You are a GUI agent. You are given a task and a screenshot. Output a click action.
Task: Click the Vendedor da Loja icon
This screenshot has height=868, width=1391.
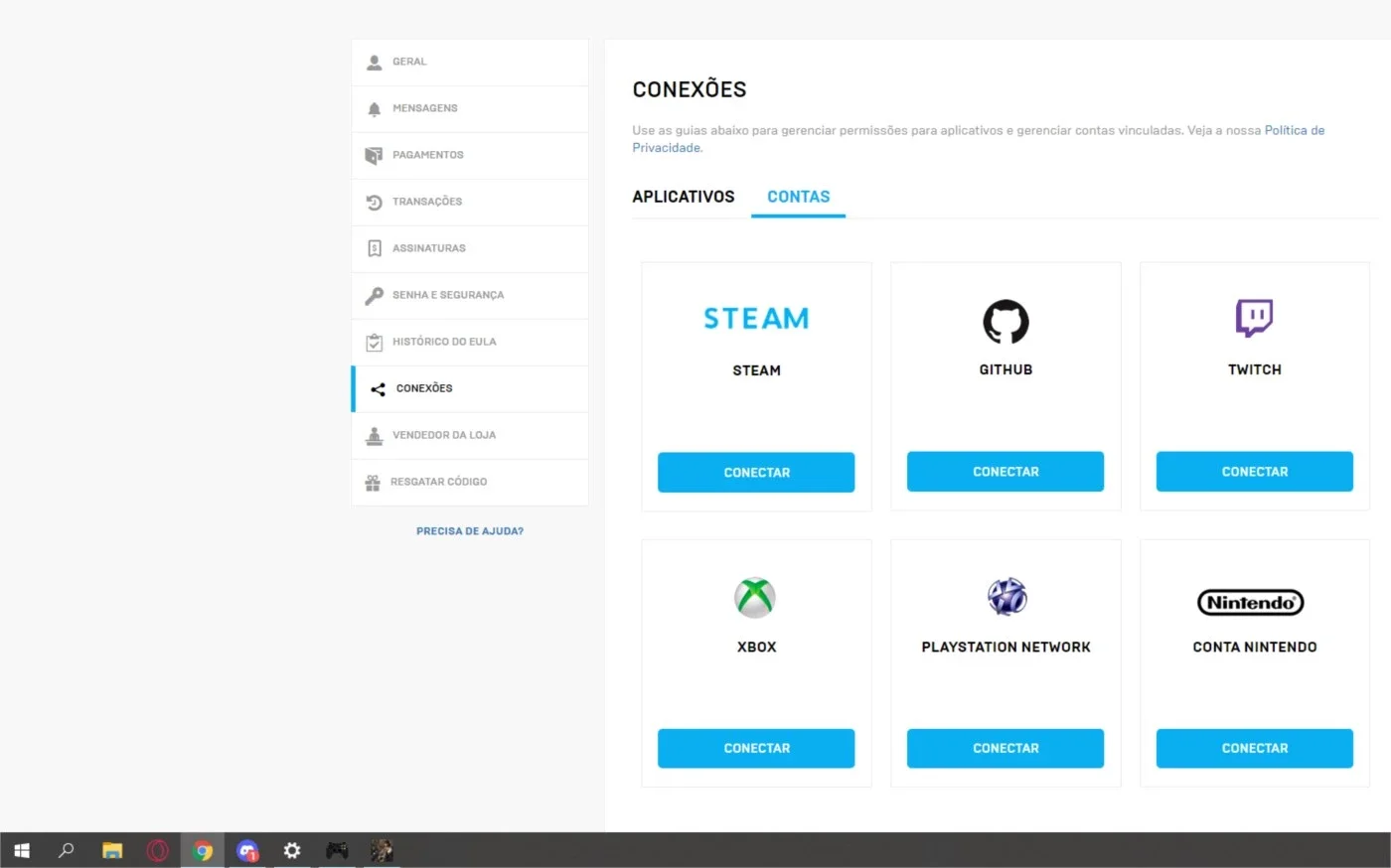(x=374, y=435)
